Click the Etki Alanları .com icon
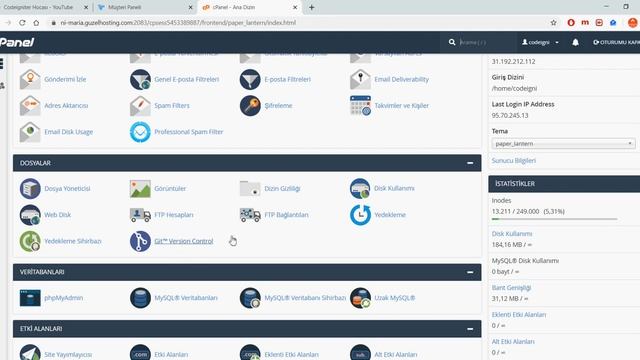This screenshot has width=640, height=360. (140, 353)
